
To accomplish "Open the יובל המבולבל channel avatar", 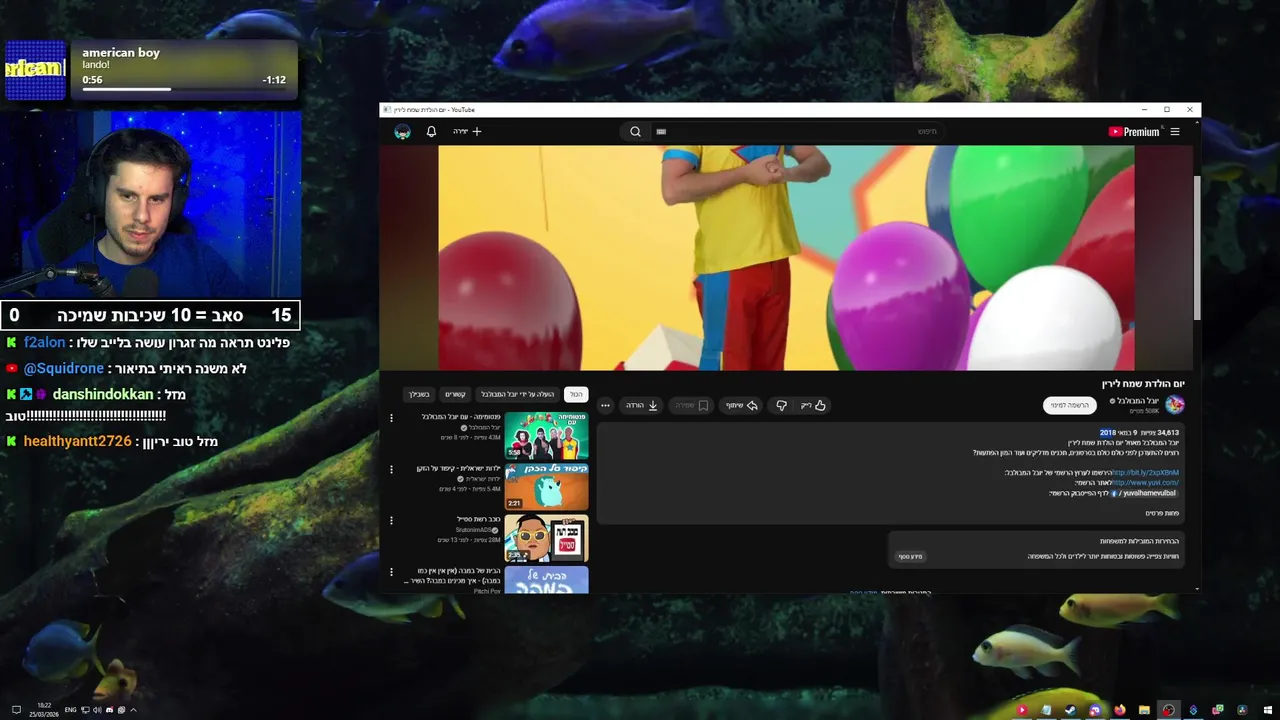I will click(x=1175, y=405).
